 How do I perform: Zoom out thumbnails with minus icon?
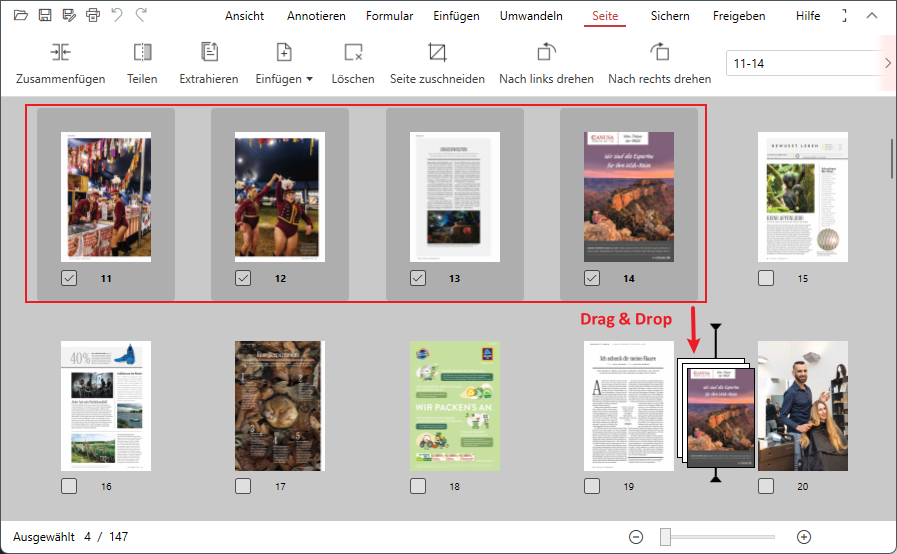pyautogui.click(x=636, y=537)
